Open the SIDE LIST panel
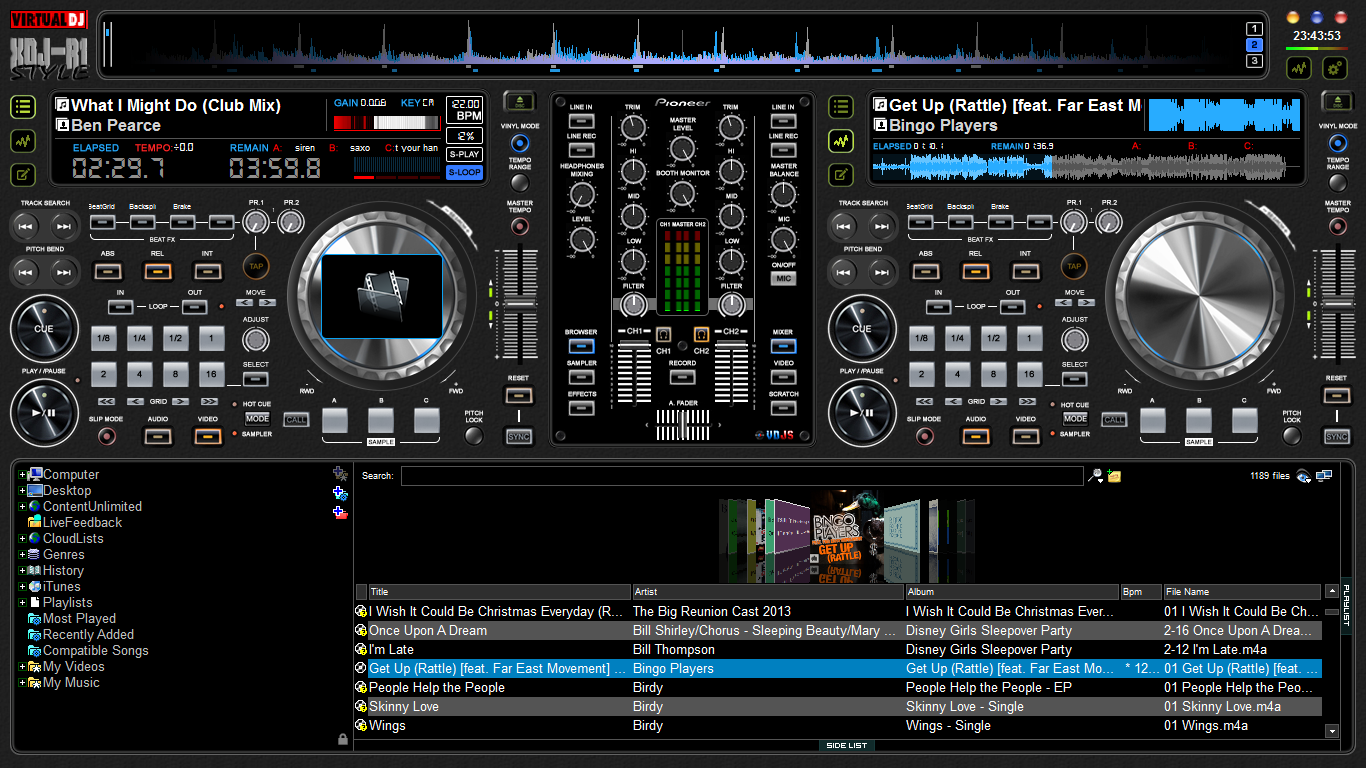 846,745
